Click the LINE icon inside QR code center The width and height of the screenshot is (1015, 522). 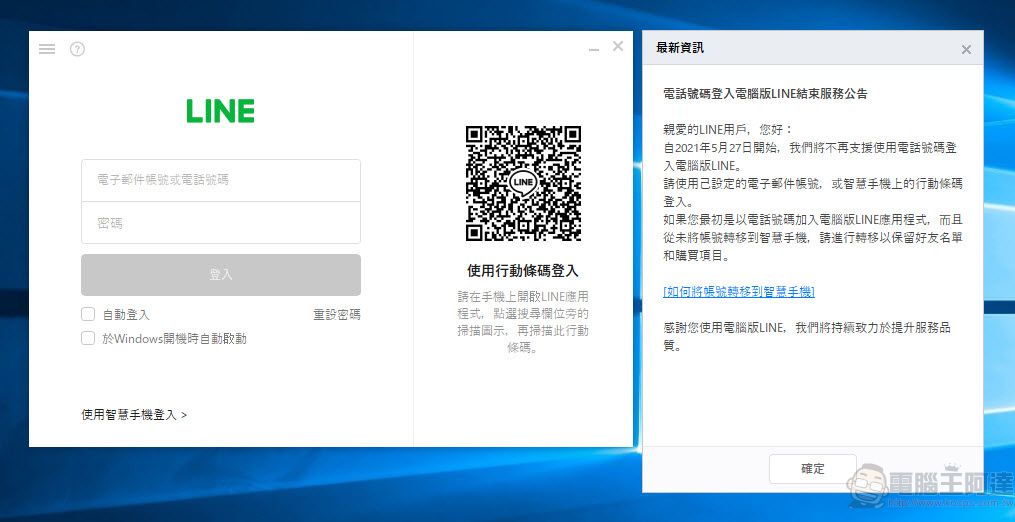[x=523, y=183]
